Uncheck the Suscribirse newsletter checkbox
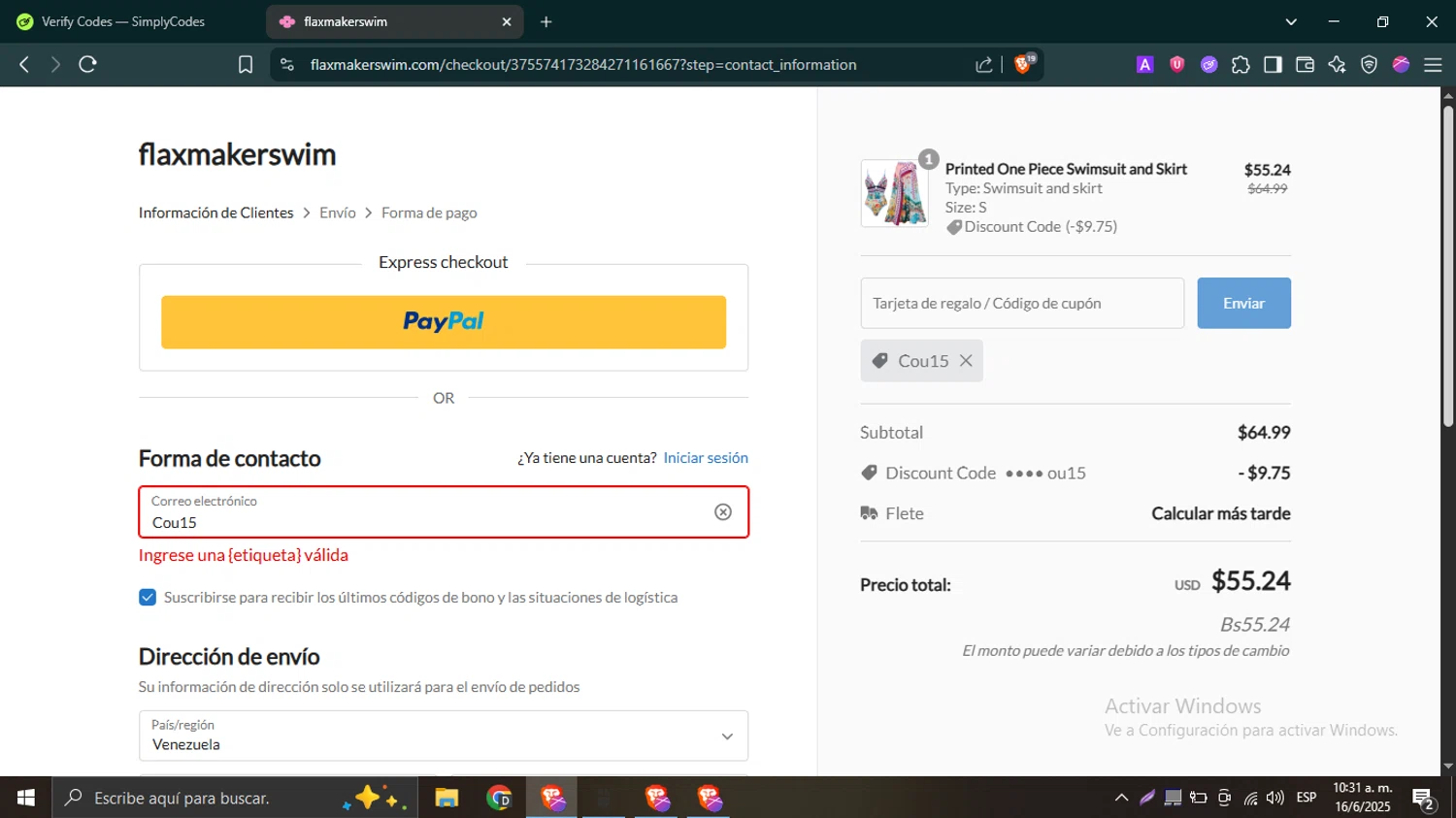The width and height of the screenshot is (1456, 818). (x=148, y=598)
